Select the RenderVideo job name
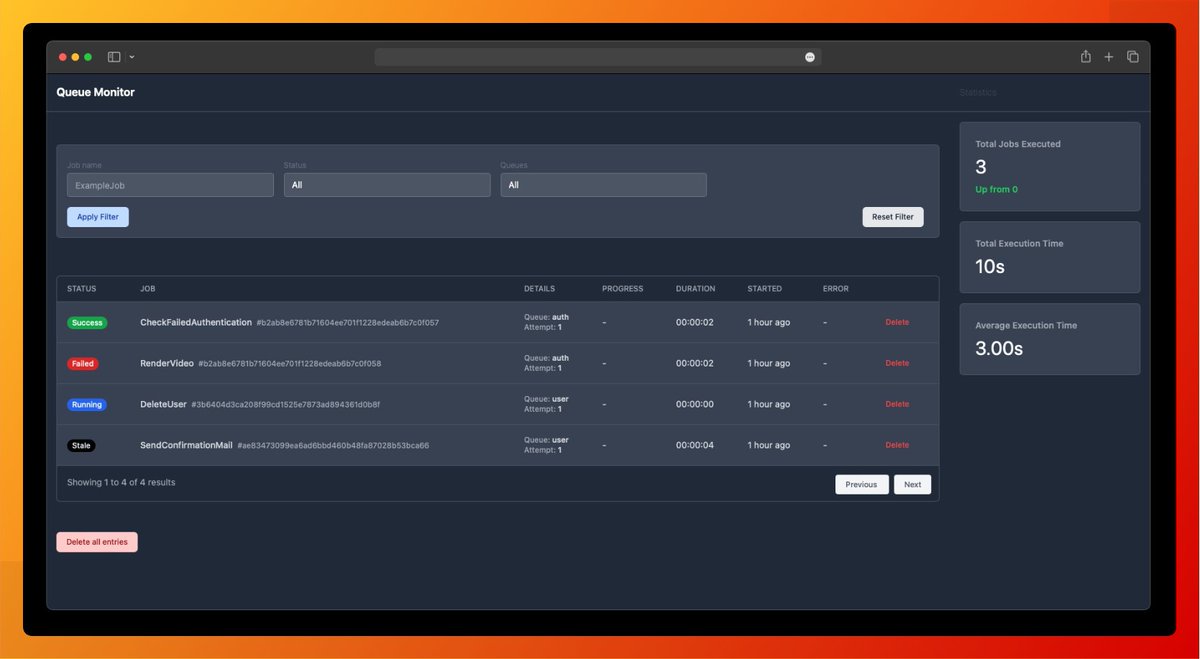This screenshot has width=1200, height=659. click(167, 363)
